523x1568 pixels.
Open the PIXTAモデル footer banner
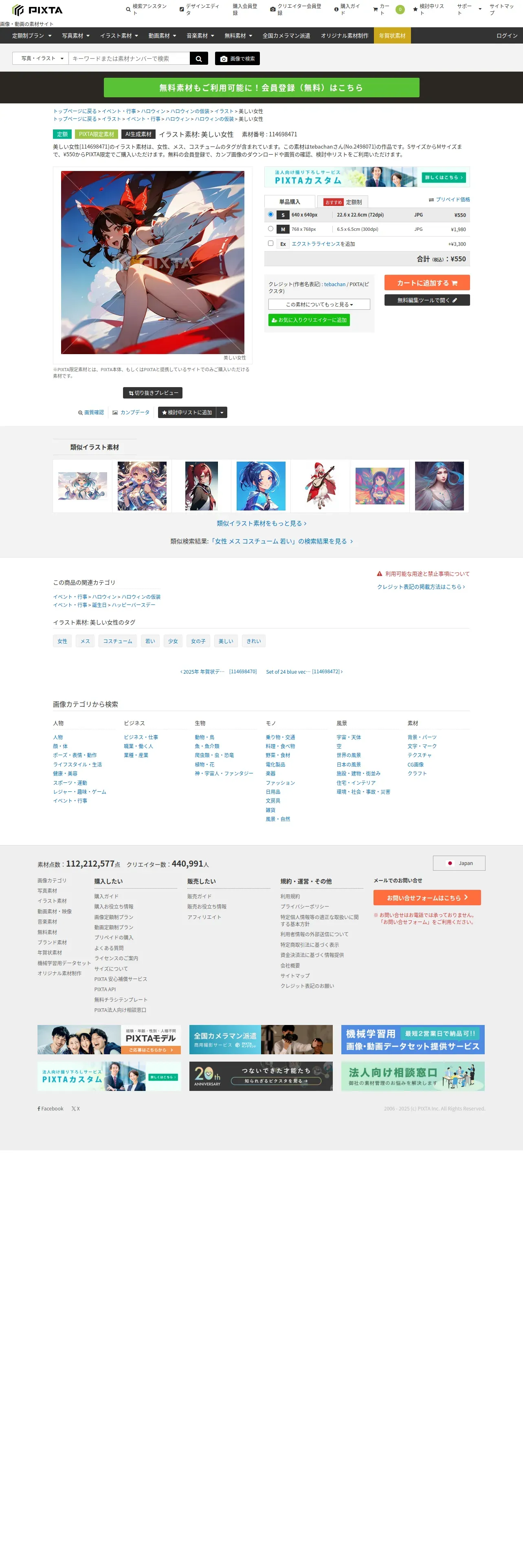coord(109,1039)
